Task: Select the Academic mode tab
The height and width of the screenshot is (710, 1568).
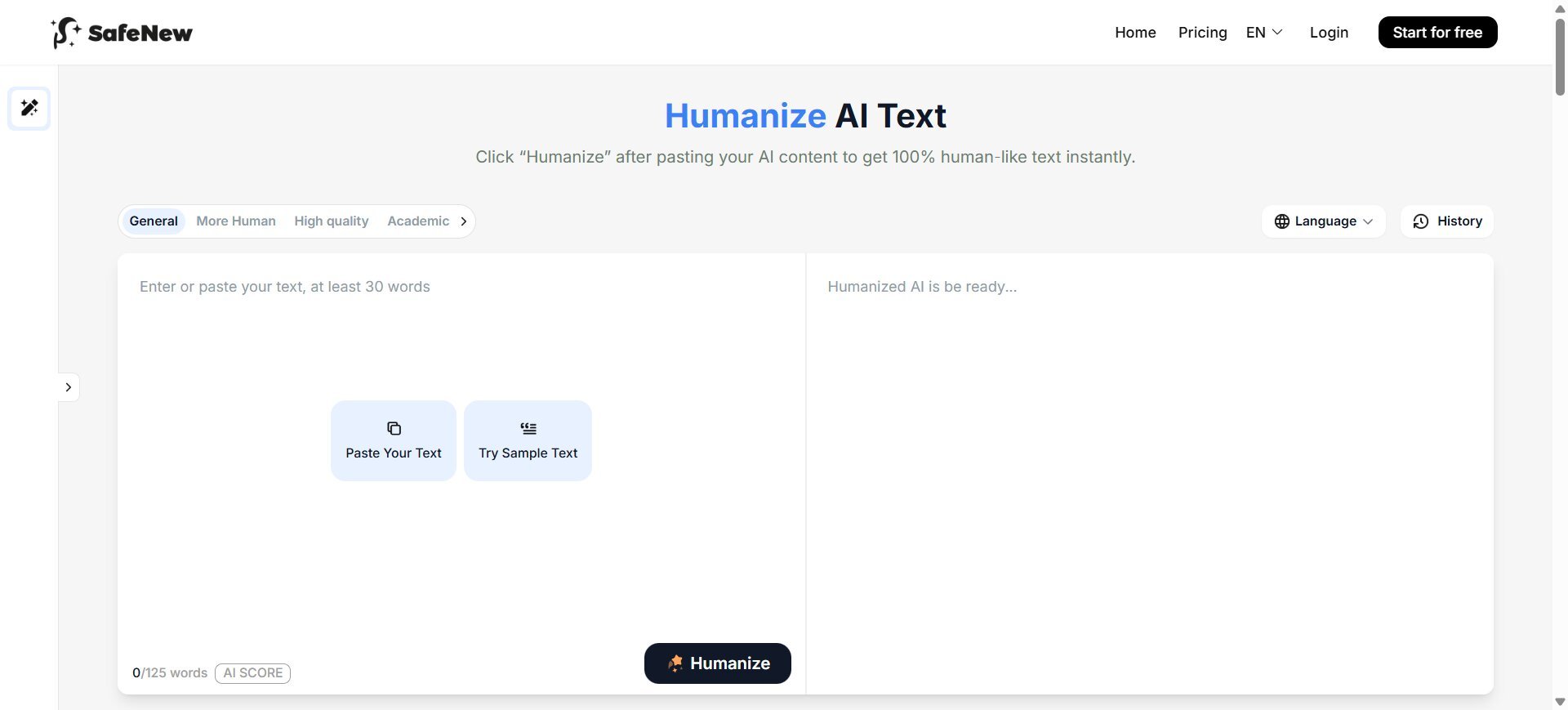Action: tap(418, 221)
